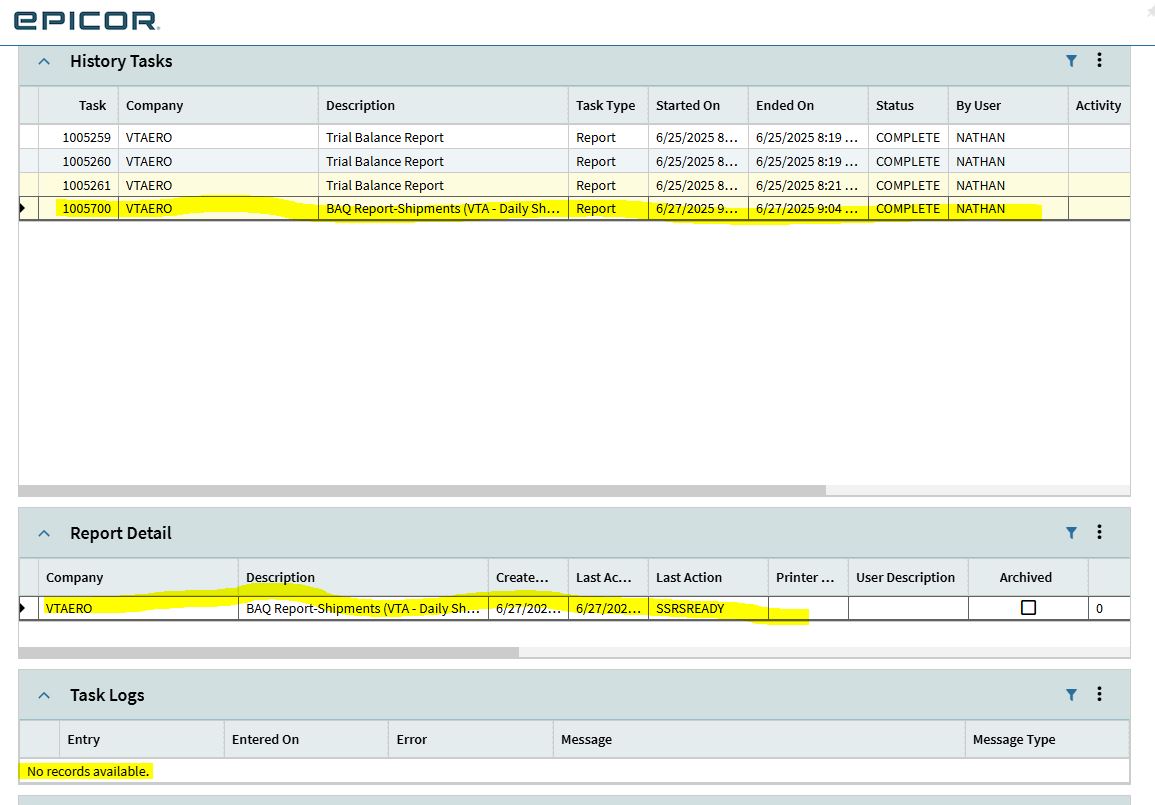Toggle the Archived checkbox for VTAERO report
Image resolution: width=1155 pixels, height=805 pixels.
point(1028,608)
